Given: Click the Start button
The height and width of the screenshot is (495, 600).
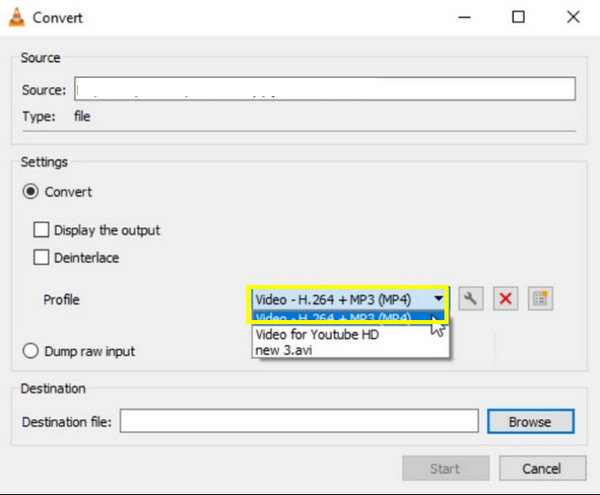Looking at the screenshot, I should (445, 468).
